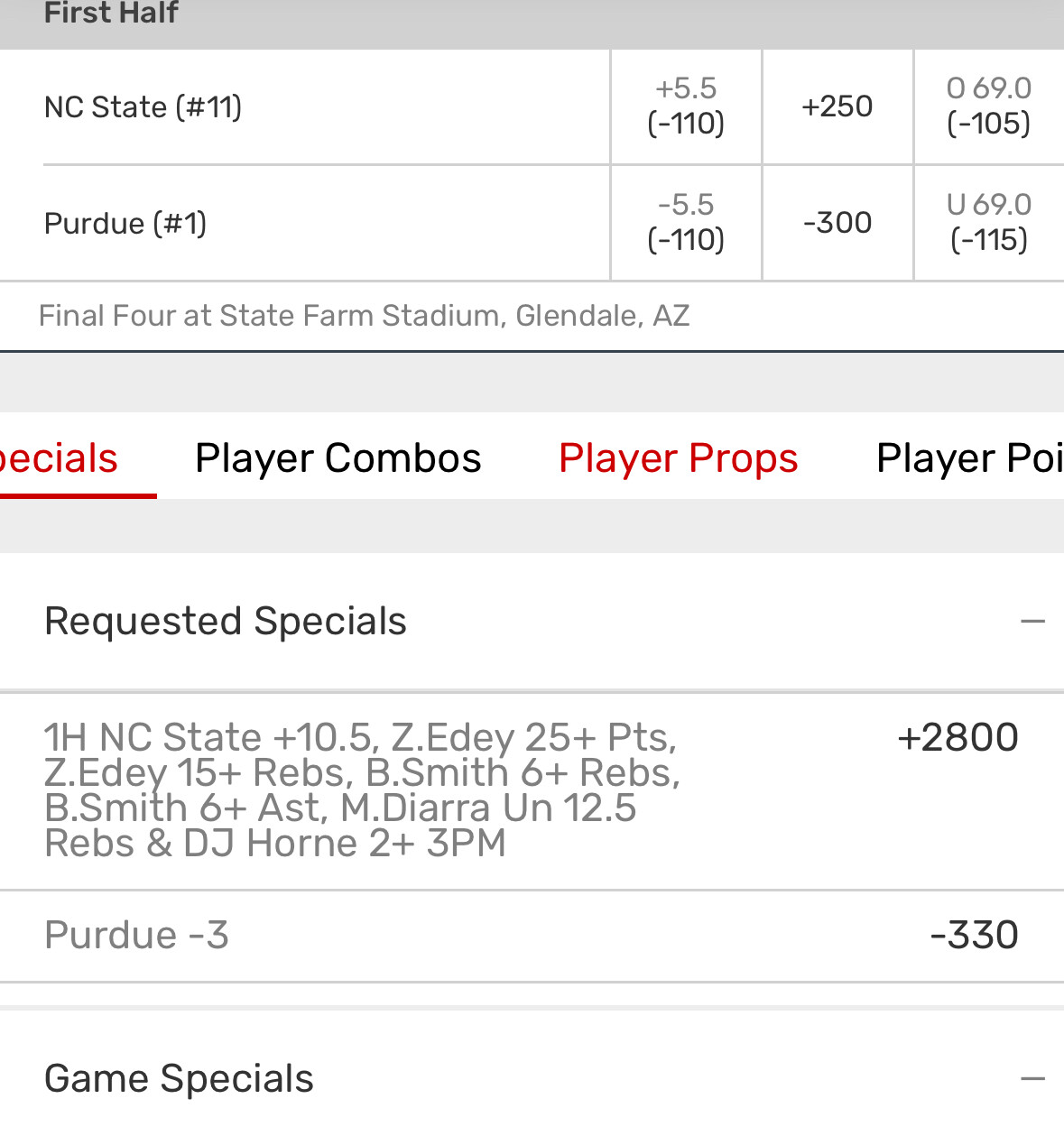
Task: Pick Over 69.0 first half total
Action: (x=988, y=106)
